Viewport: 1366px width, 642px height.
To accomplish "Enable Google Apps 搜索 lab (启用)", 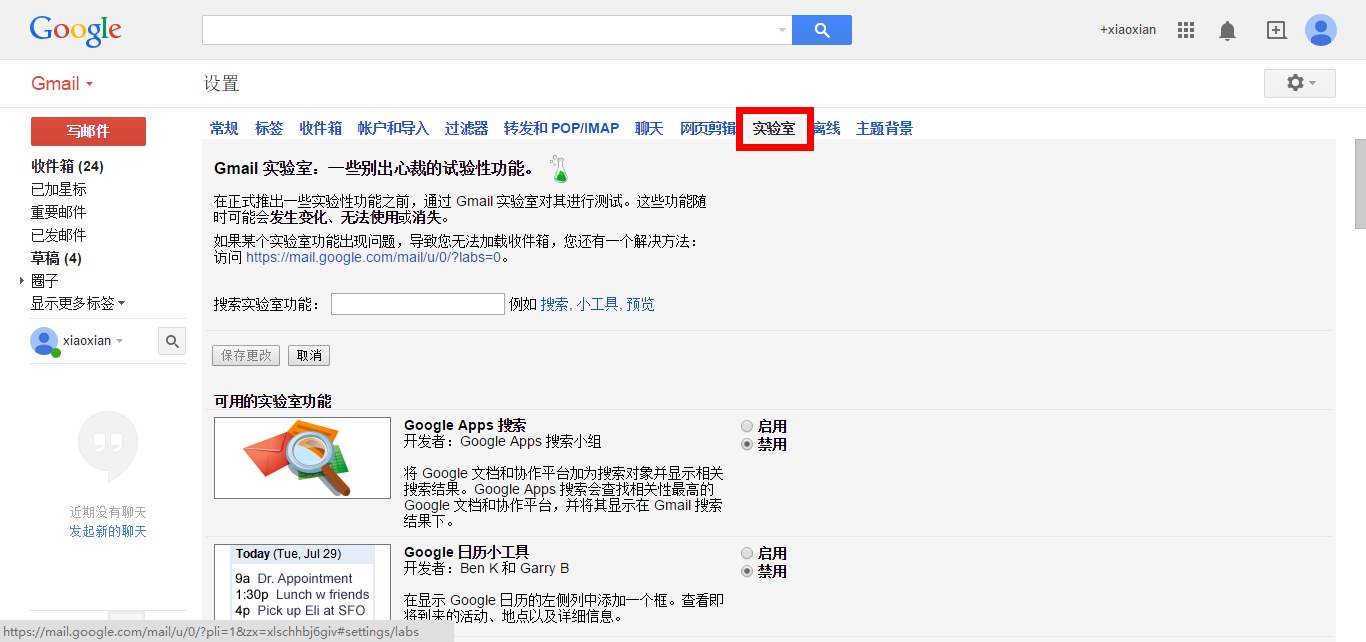I will click(x=747, y=426).
